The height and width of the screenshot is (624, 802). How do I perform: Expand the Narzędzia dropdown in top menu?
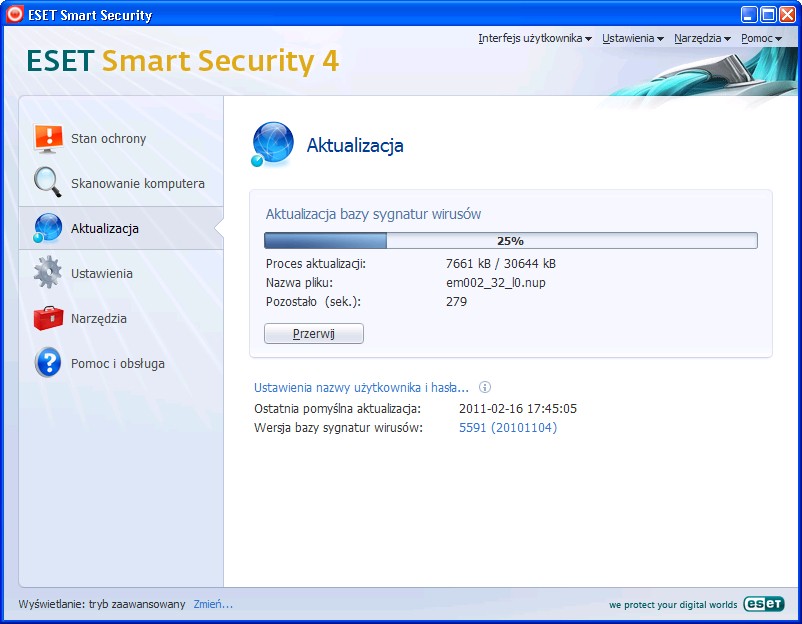[x=702, y=38]
